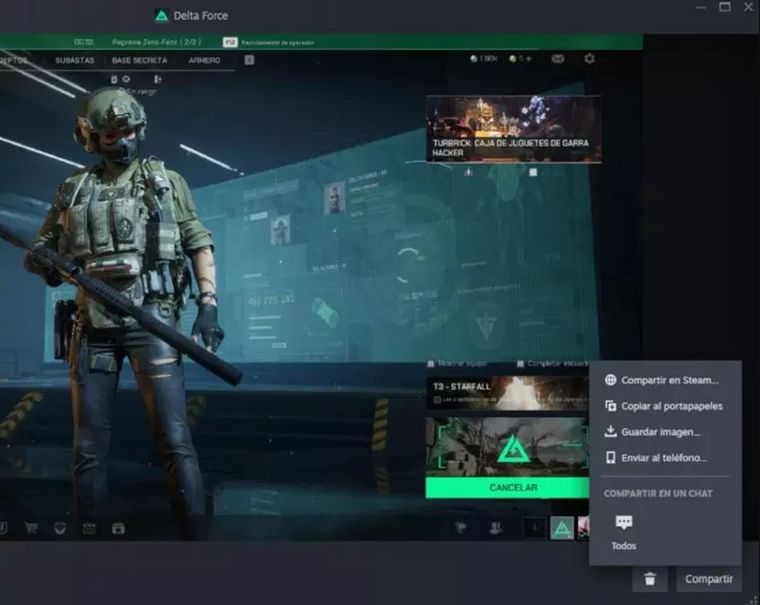Screen dimensions: 760x605
Task: Click the map preview with green triangle
Action: (x=507, y=446)
